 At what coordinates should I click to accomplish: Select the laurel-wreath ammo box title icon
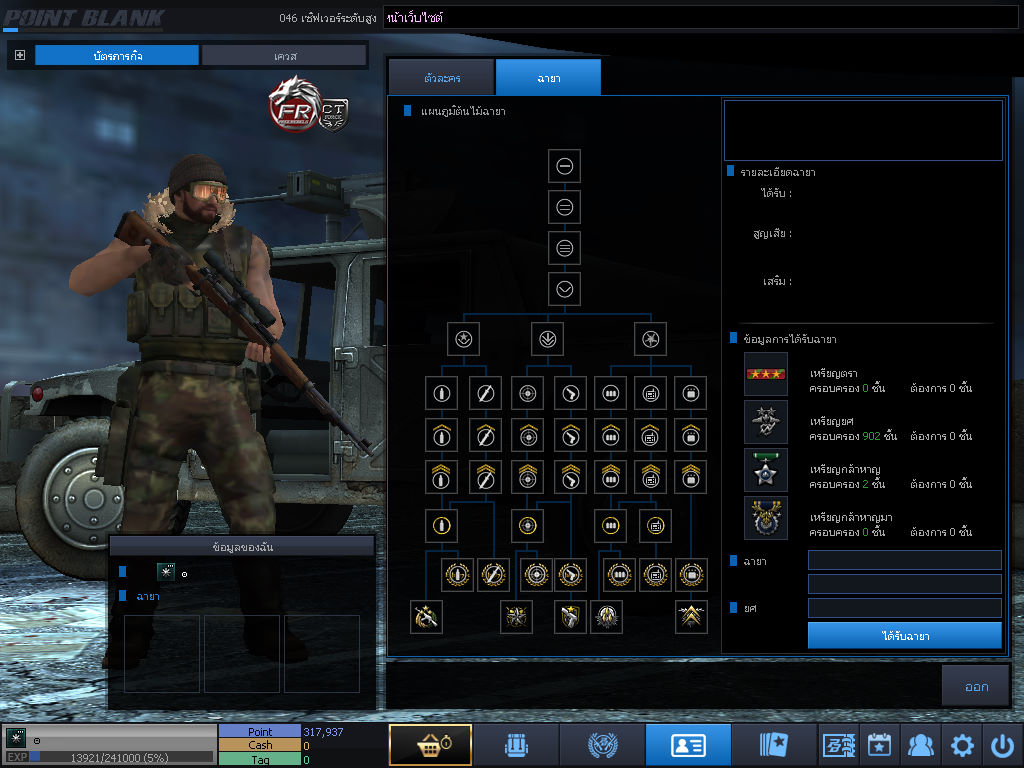[x=691, y=575]
